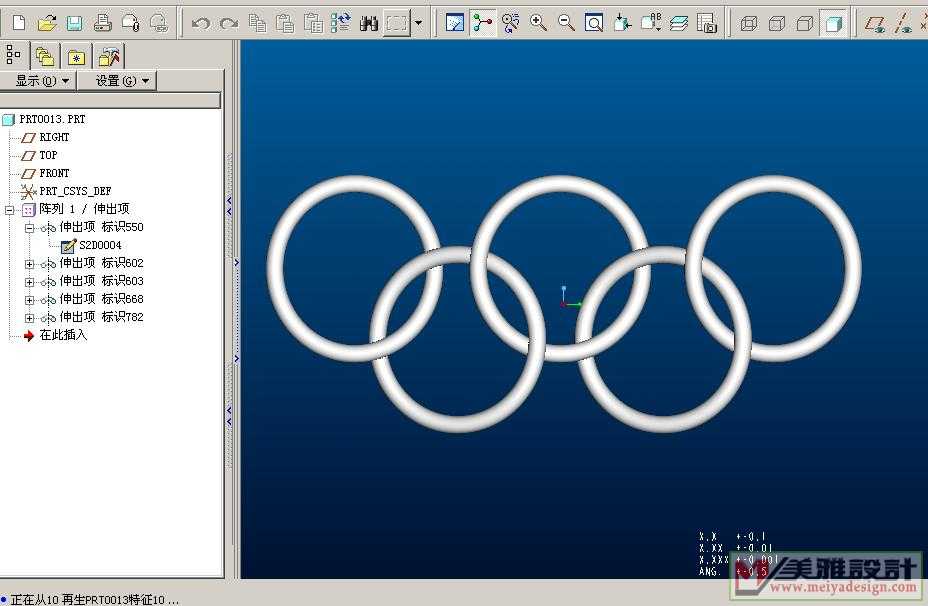Select the 伸出项 标识602 feature
The image size is (928, 606).
[101, 263]
